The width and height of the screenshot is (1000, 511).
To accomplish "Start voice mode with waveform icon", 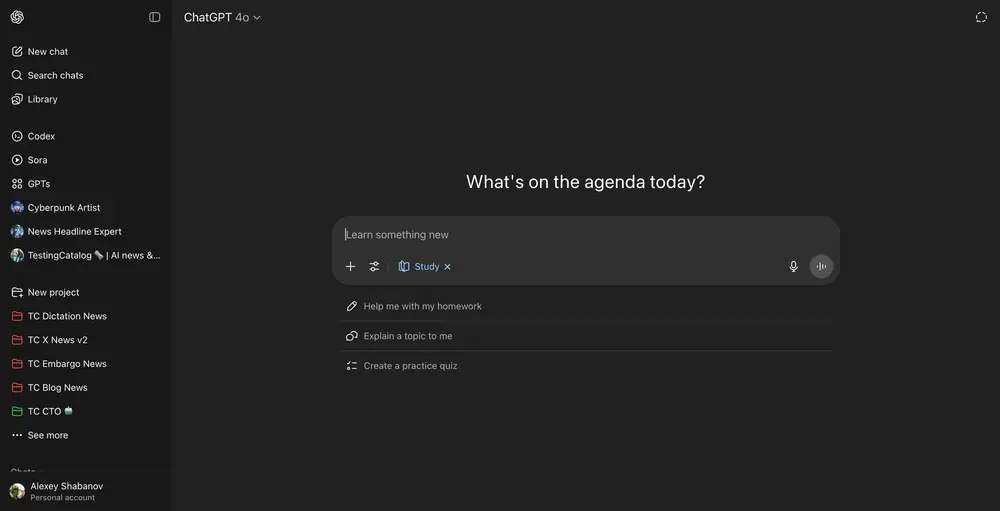I will click(821, 267).
